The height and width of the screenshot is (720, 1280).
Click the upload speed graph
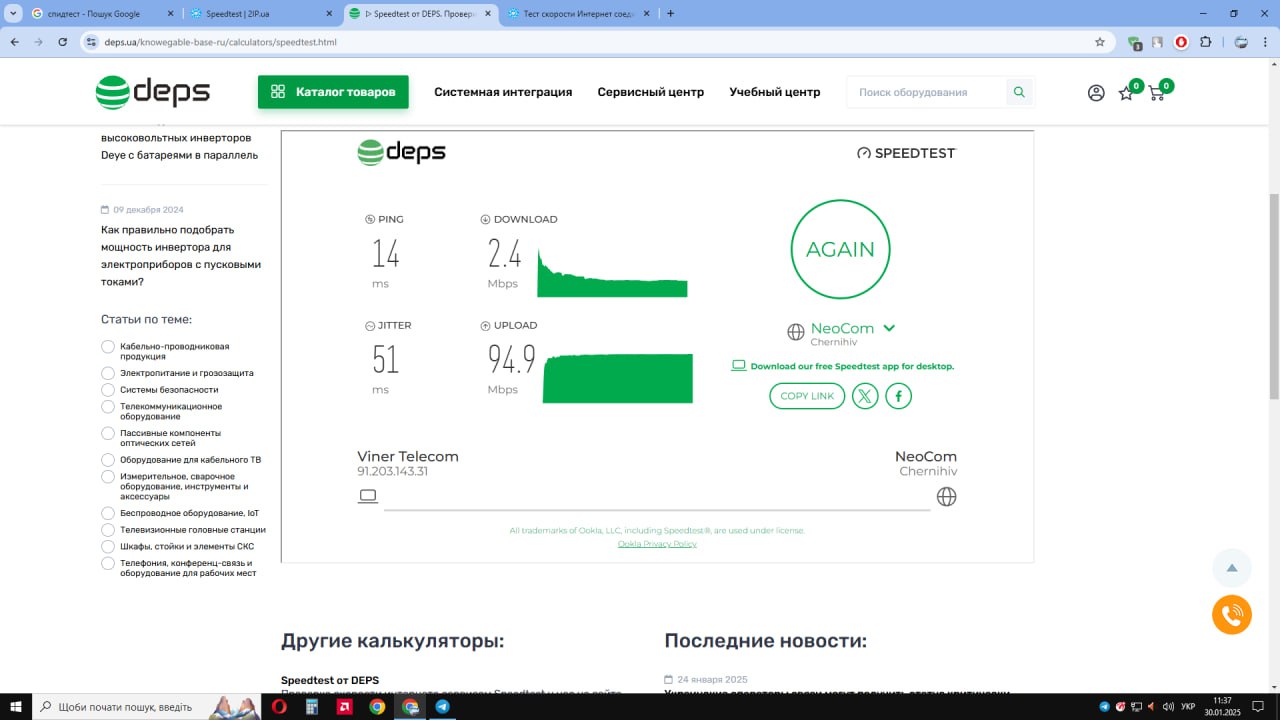click(618, 378)
